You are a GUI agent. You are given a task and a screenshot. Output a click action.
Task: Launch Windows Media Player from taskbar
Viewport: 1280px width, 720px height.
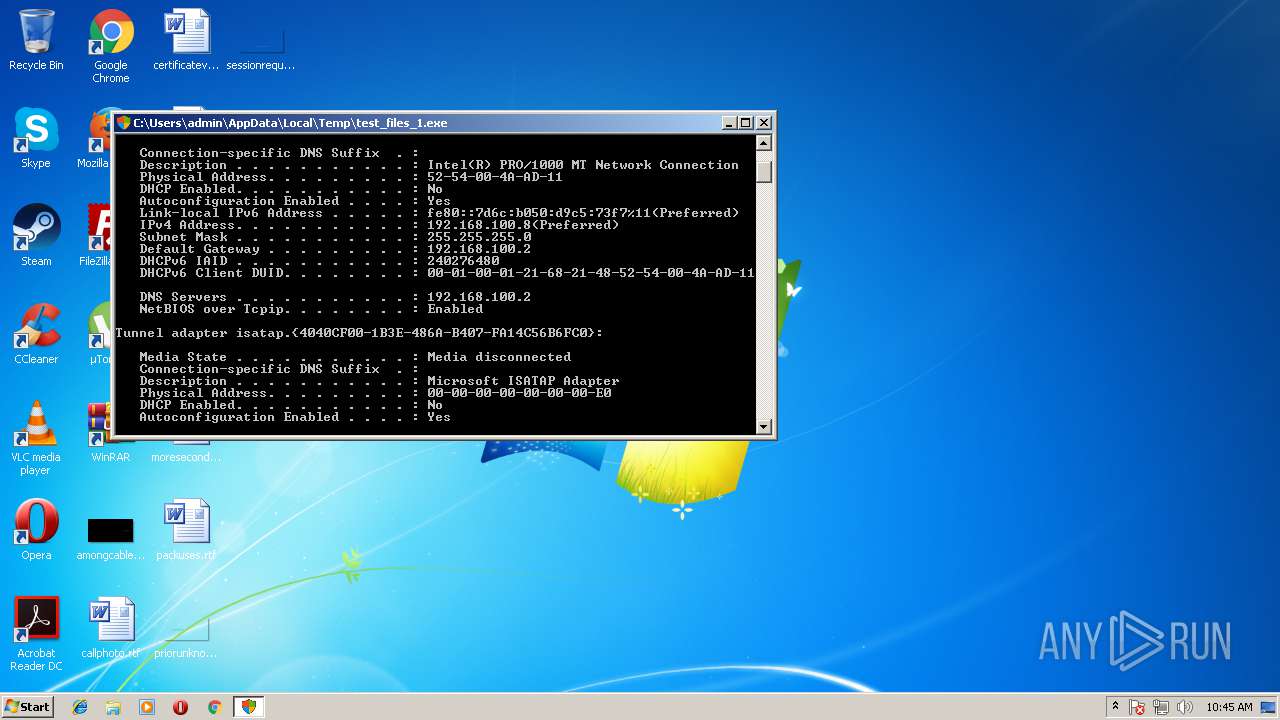point(147,707)
